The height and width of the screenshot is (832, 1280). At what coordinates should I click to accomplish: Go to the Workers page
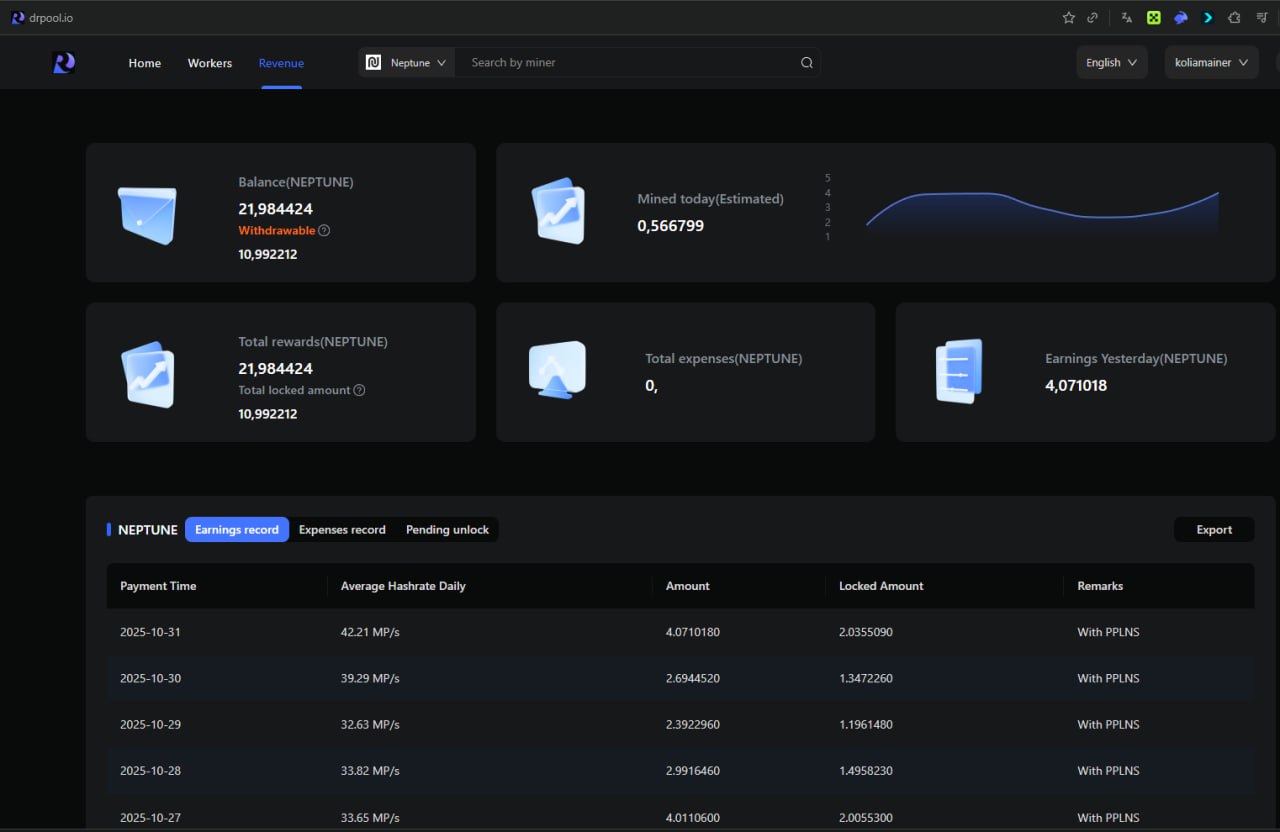[x=209, y=63]
